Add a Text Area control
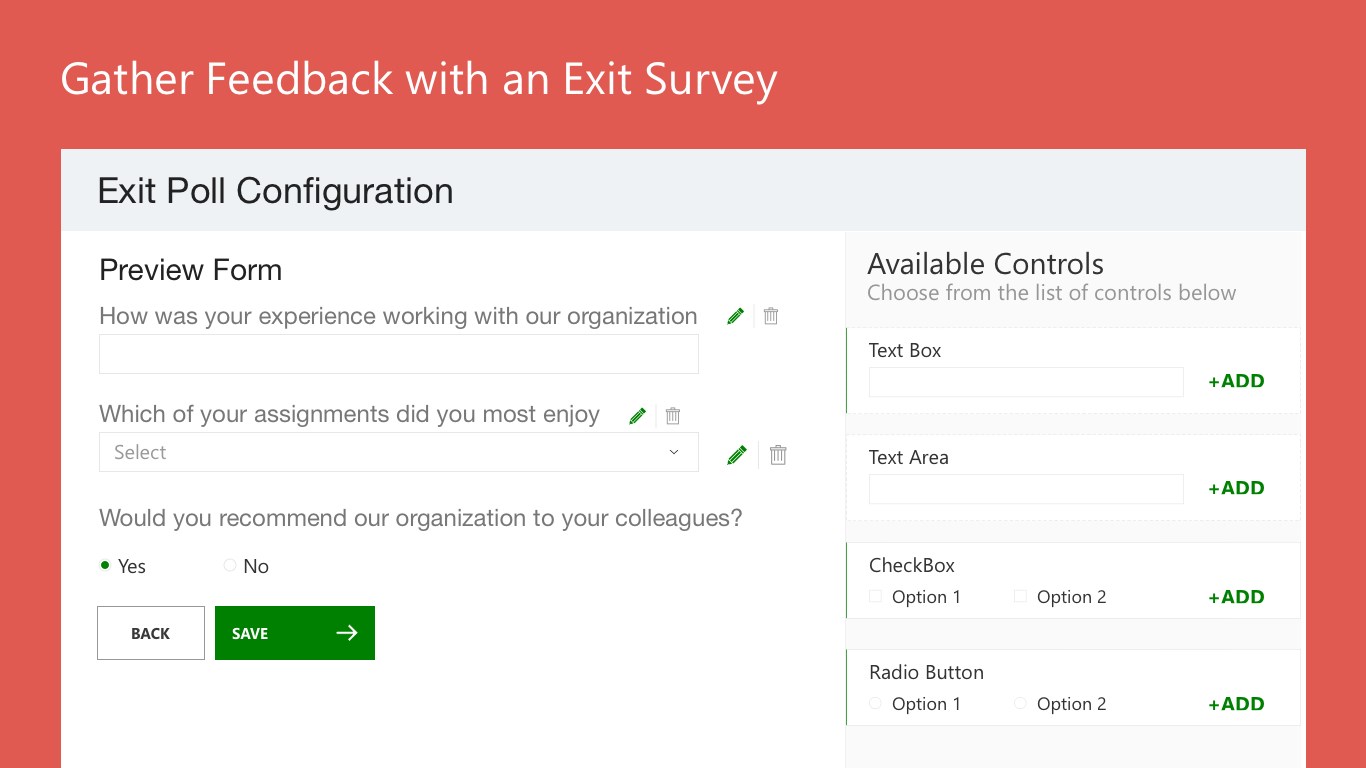The width and height of the screenshot is (1366, 768). pos(1236,488)
